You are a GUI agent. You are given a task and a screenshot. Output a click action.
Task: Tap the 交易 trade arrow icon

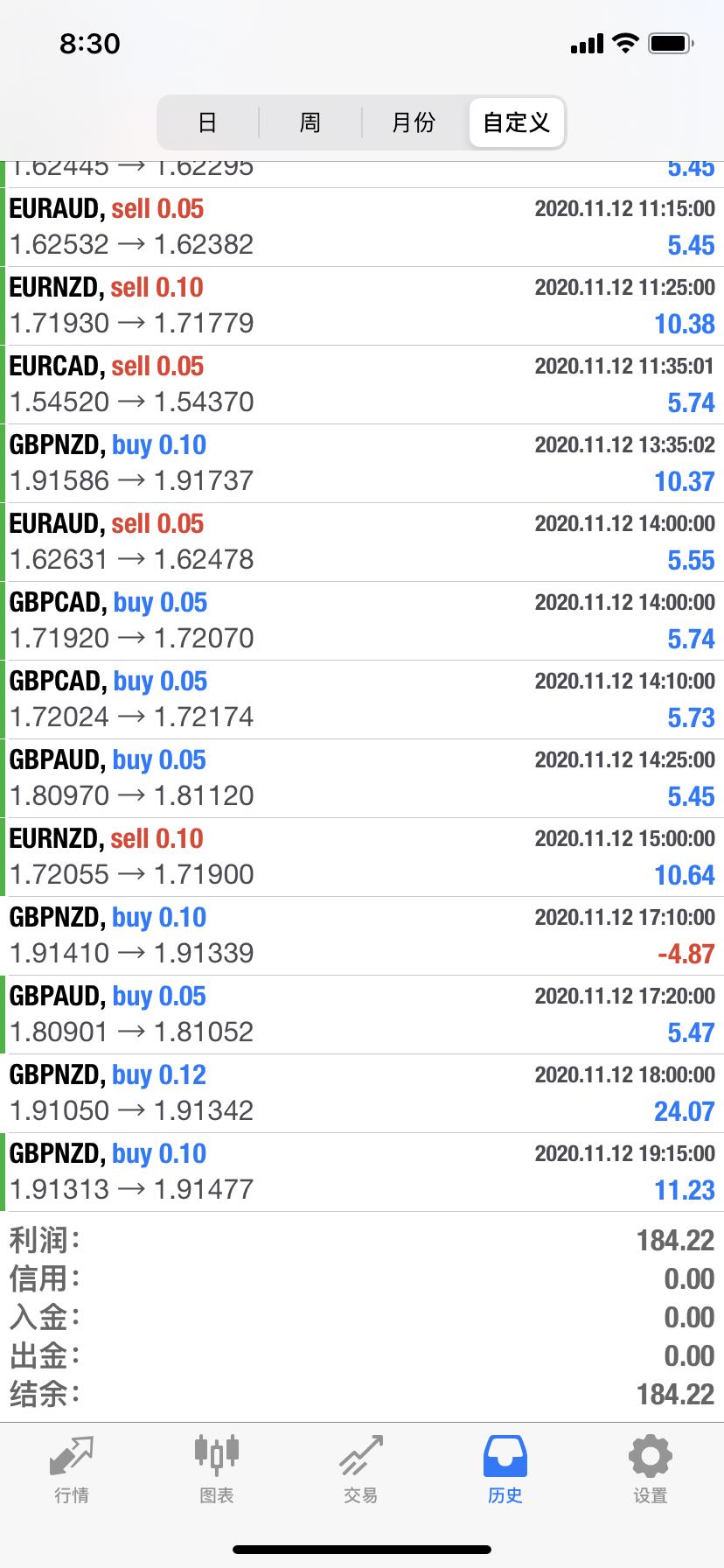[x=361, y=1457]
